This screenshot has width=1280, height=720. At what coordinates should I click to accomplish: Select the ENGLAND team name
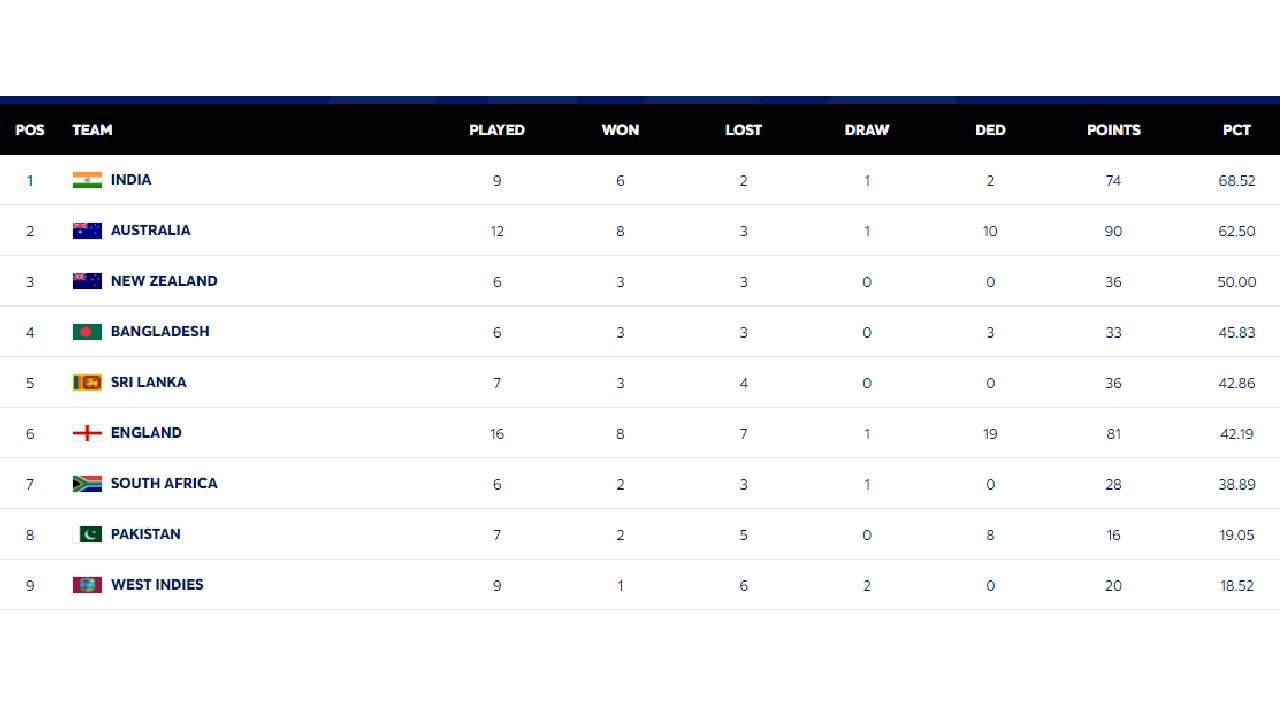click(146, 433)
